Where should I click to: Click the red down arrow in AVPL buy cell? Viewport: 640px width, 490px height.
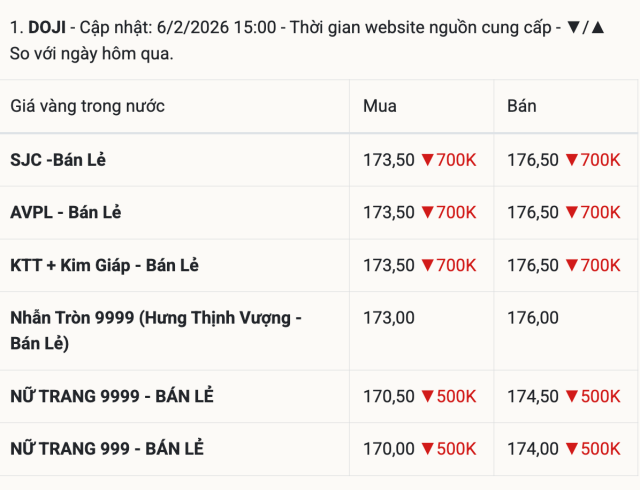pyautogui.click(x=427, y=213)
